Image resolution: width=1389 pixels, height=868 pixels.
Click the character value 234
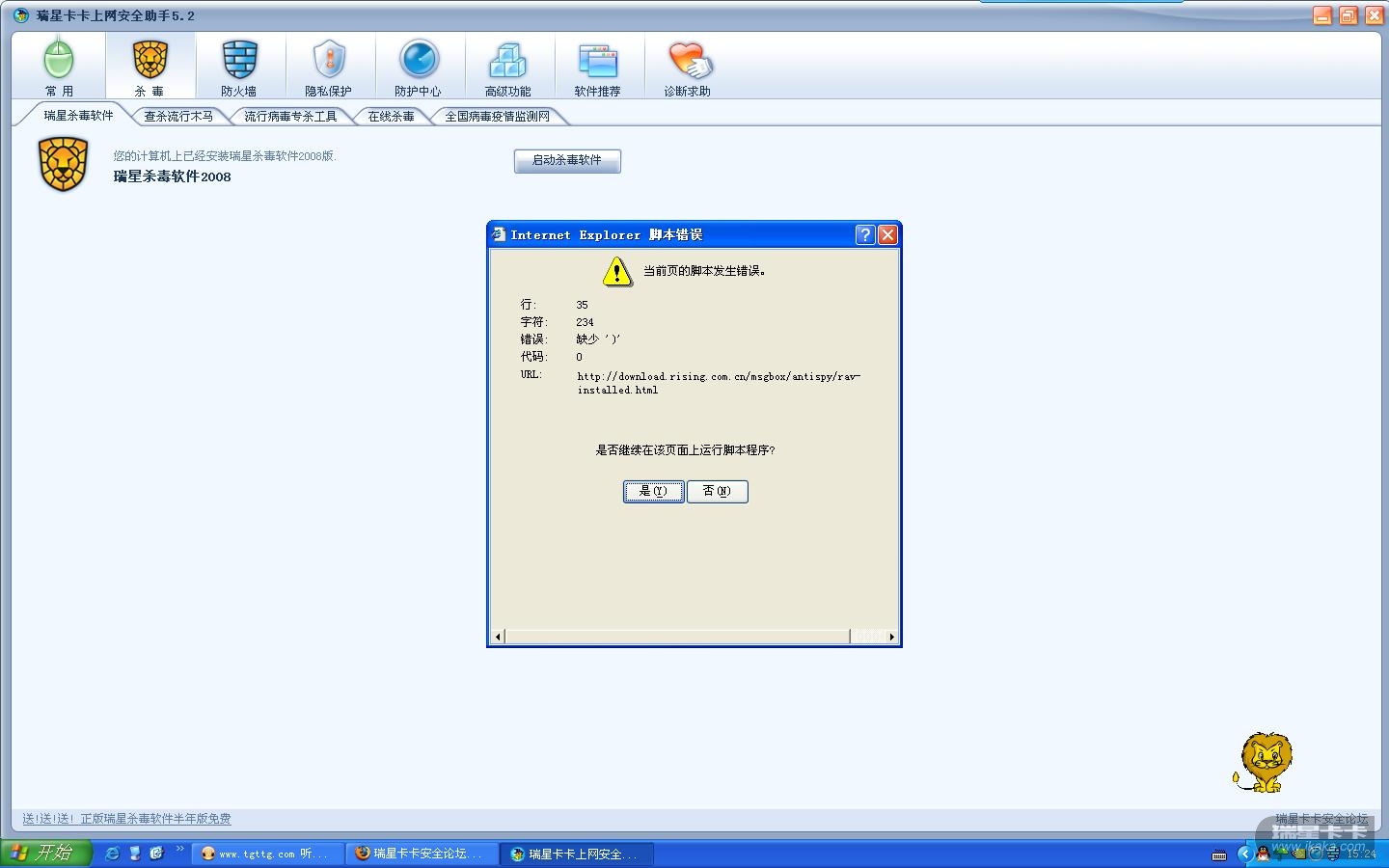point(585,322)
